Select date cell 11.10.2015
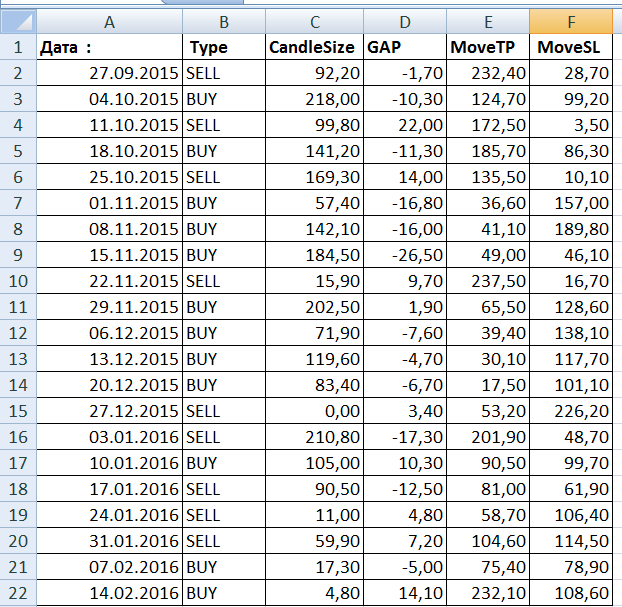 click(x=109, y=125)
